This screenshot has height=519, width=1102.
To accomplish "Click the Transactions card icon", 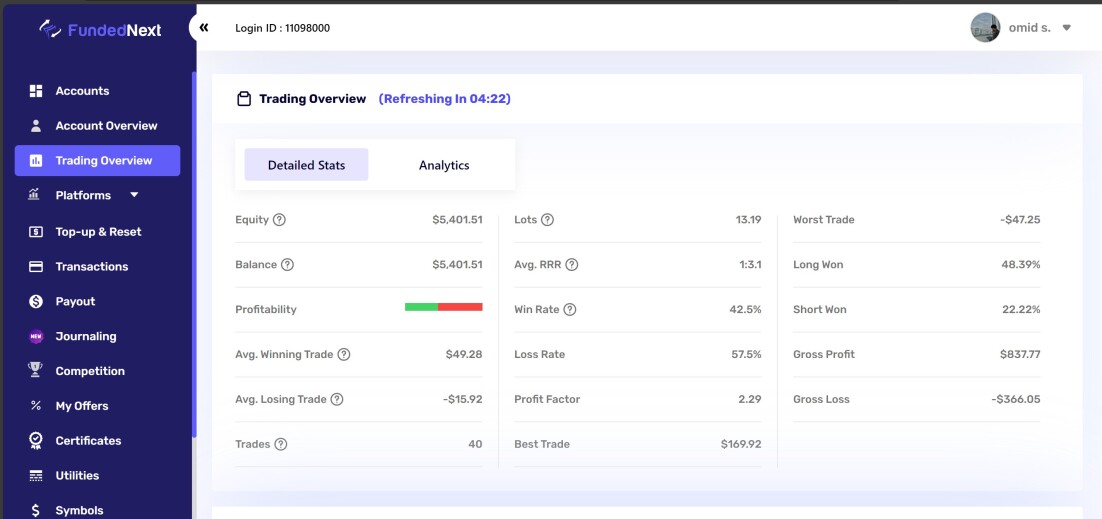I will (x=36, y=267).
